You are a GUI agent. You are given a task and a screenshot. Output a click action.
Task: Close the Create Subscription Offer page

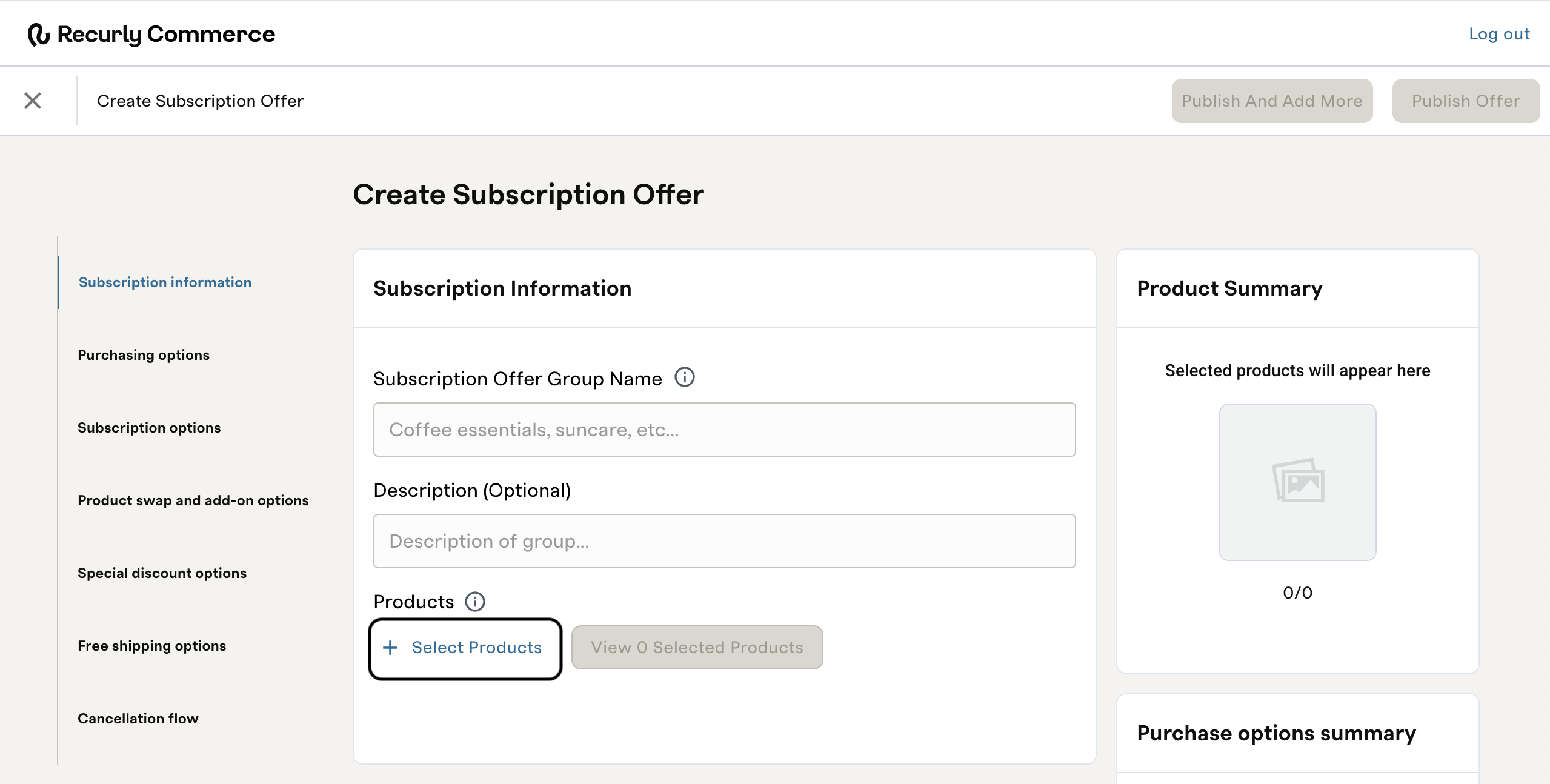tap(33, 101)
